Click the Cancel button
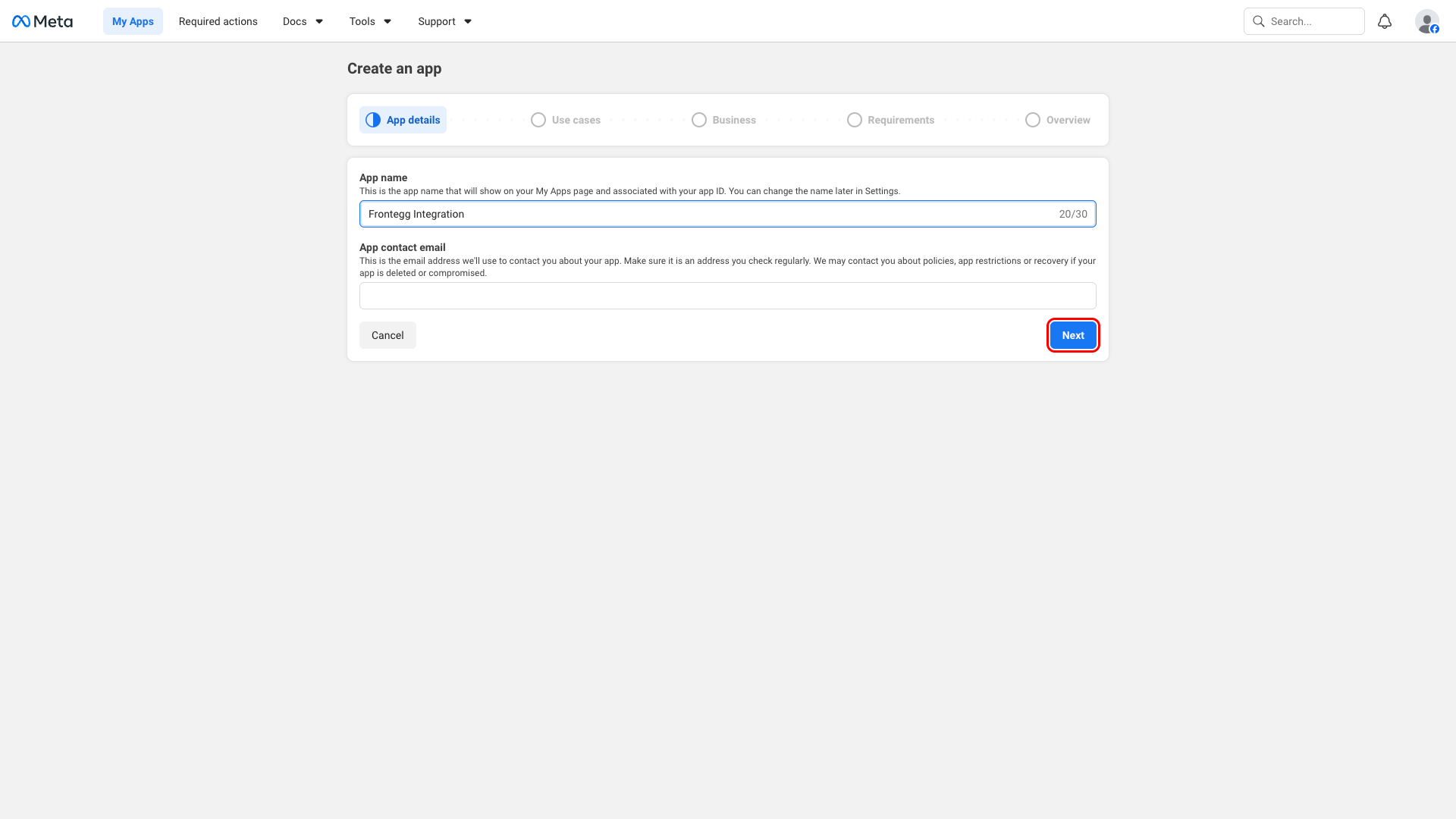This screenshot has height=819, width=1456. [388, 335]
